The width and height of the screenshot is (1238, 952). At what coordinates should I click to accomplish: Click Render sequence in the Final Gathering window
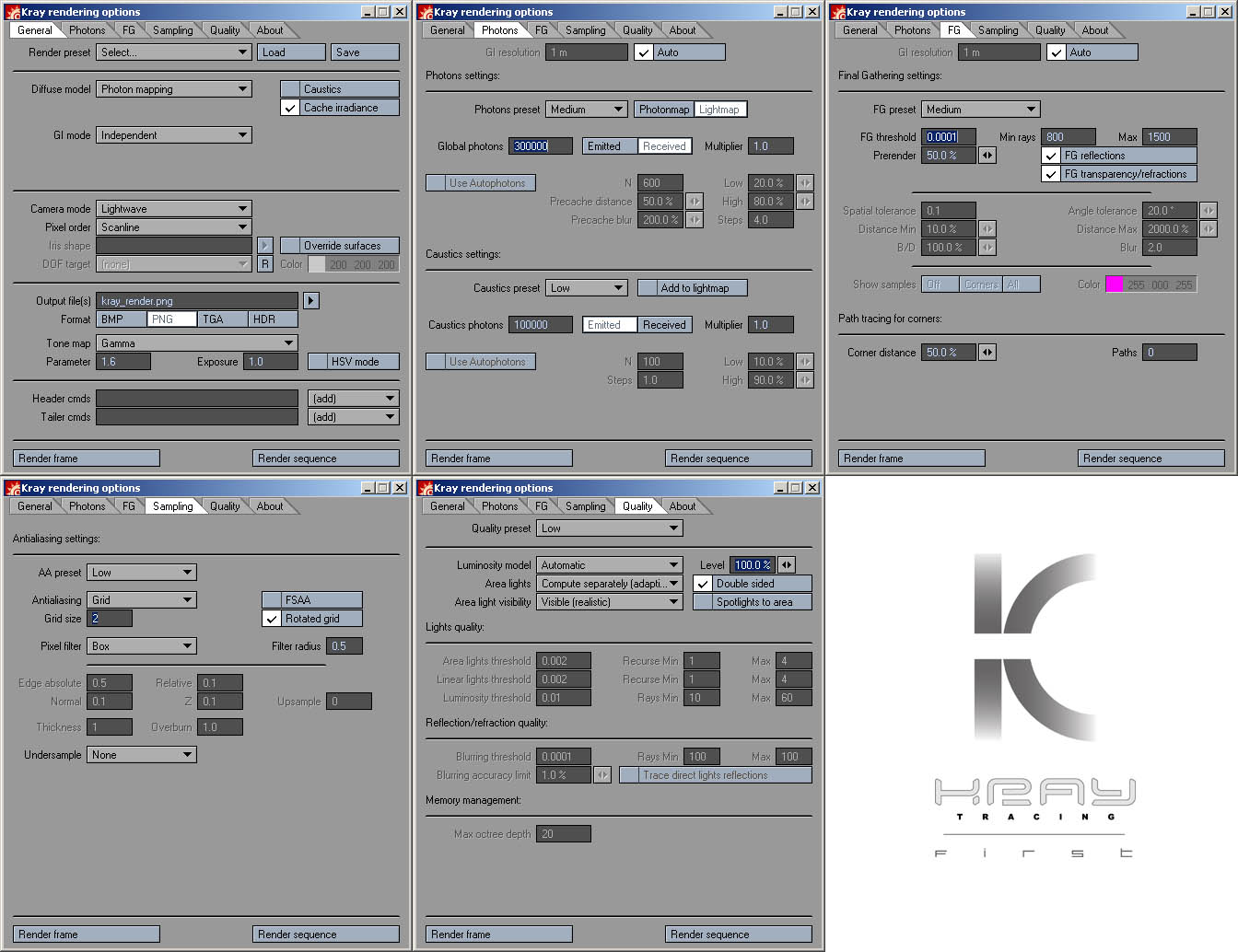point(1151,458)
